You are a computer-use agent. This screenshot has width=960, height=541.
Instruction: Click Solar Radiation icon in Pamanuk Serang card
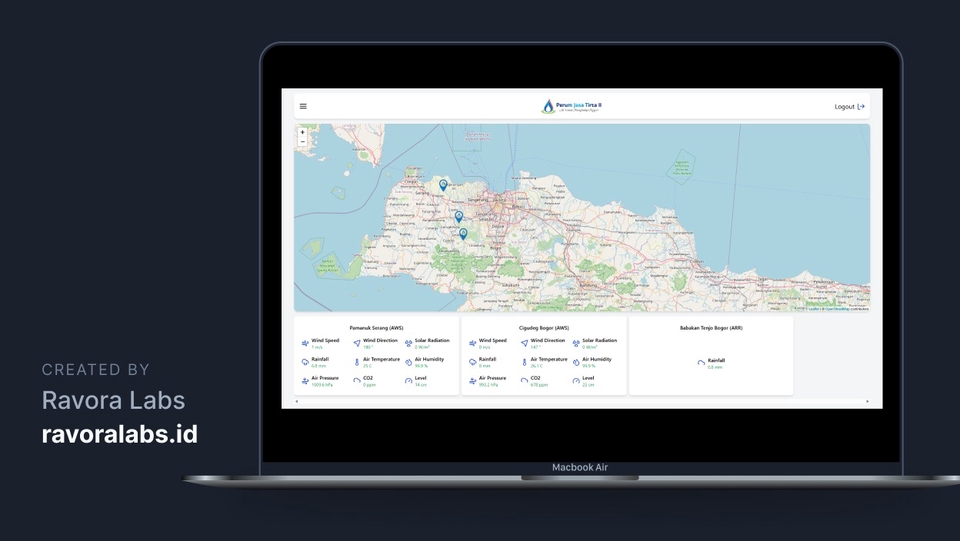pyautogui.click(x=408, y=344)
